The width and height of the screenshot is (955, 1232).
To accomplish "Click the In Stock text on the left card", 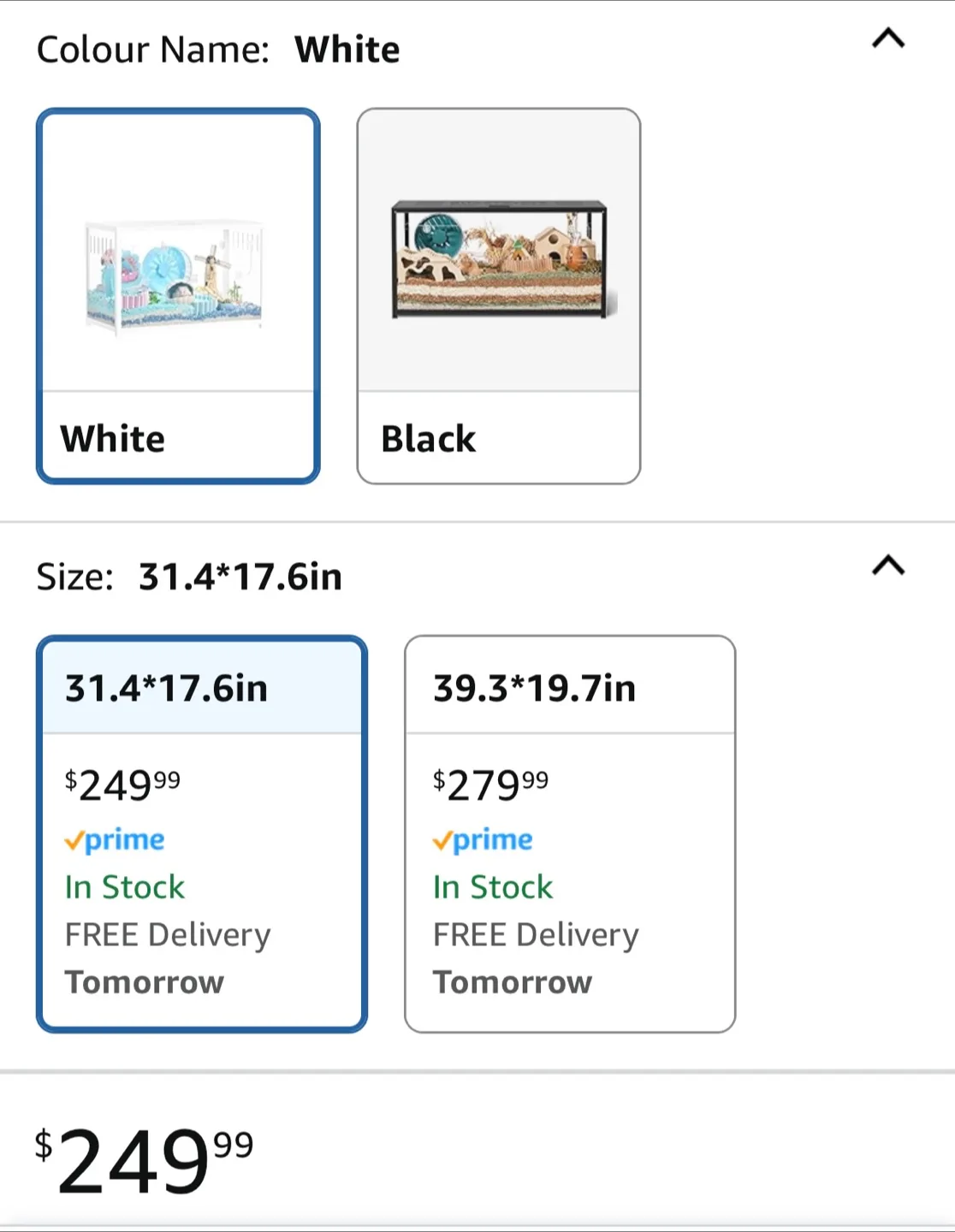I will 124,887.
